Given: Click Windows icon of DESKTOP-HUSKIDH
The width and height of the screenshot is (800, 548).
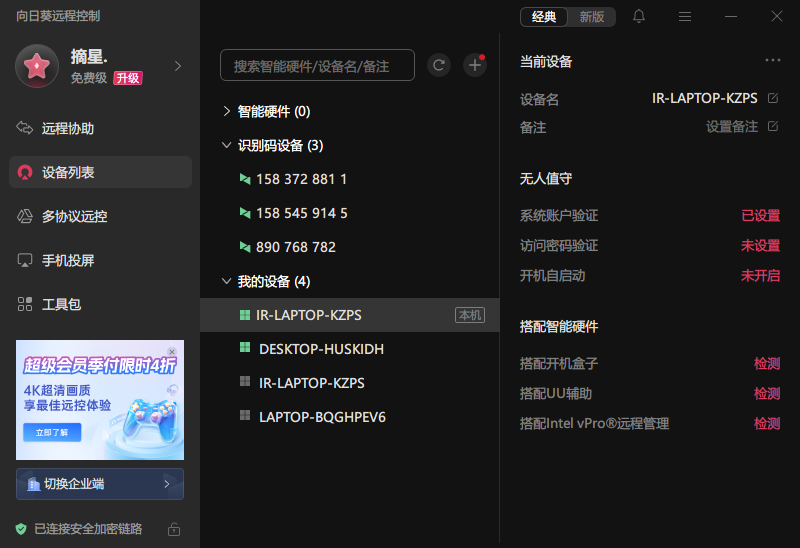Looking at the screenshot, I should (x=245, y=347).
